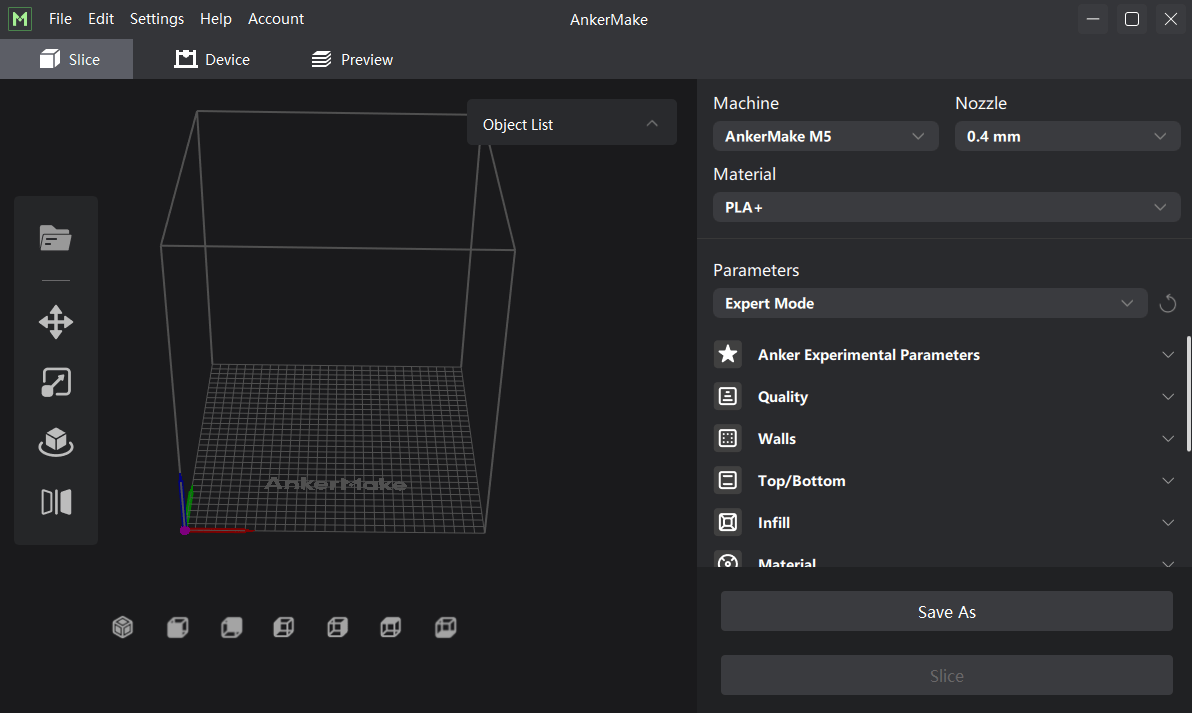Image resolution: width=1192 pixels, height=713 pixels.
Task: Select the Rotate tool icon
Action: click(x=55, y=442)
